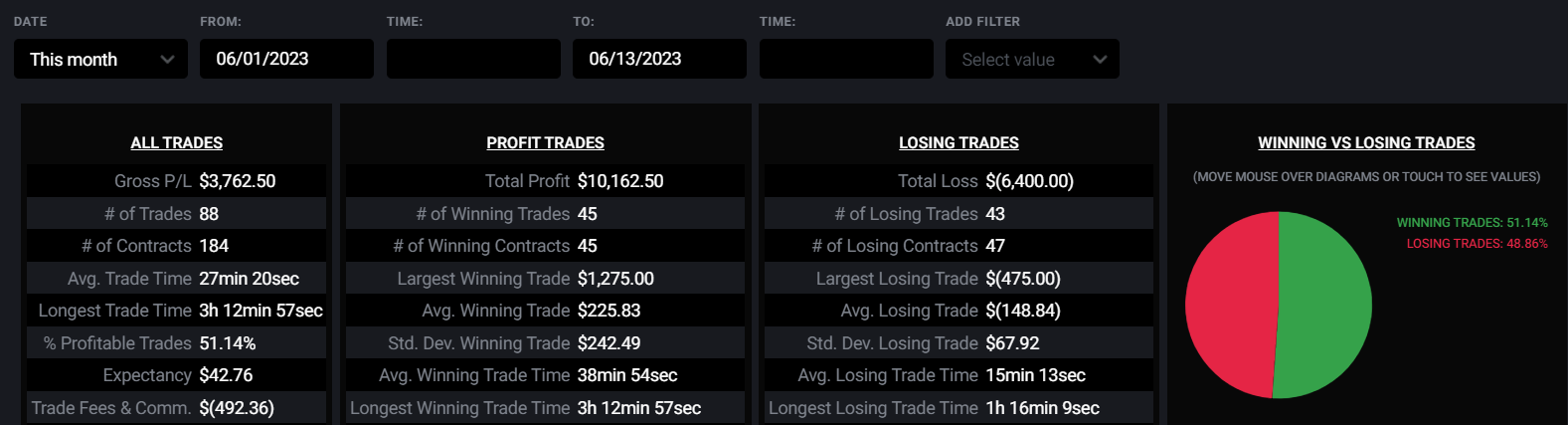The image size is (1568, 425).
Task: Click the chevron arrow in Add Filter selector
Action: click(x=1100, y=60)
